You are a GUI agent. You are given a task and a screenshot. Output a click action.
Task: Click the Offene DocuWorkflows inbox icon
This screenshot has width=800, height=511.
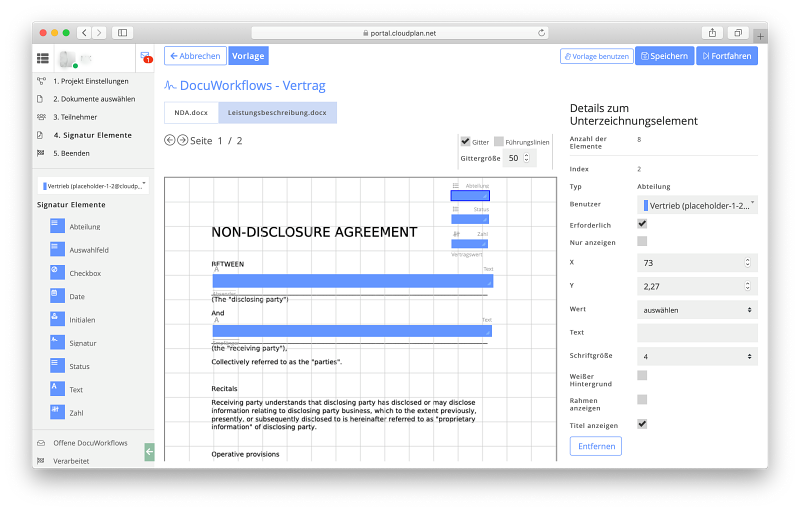point(41,443)
